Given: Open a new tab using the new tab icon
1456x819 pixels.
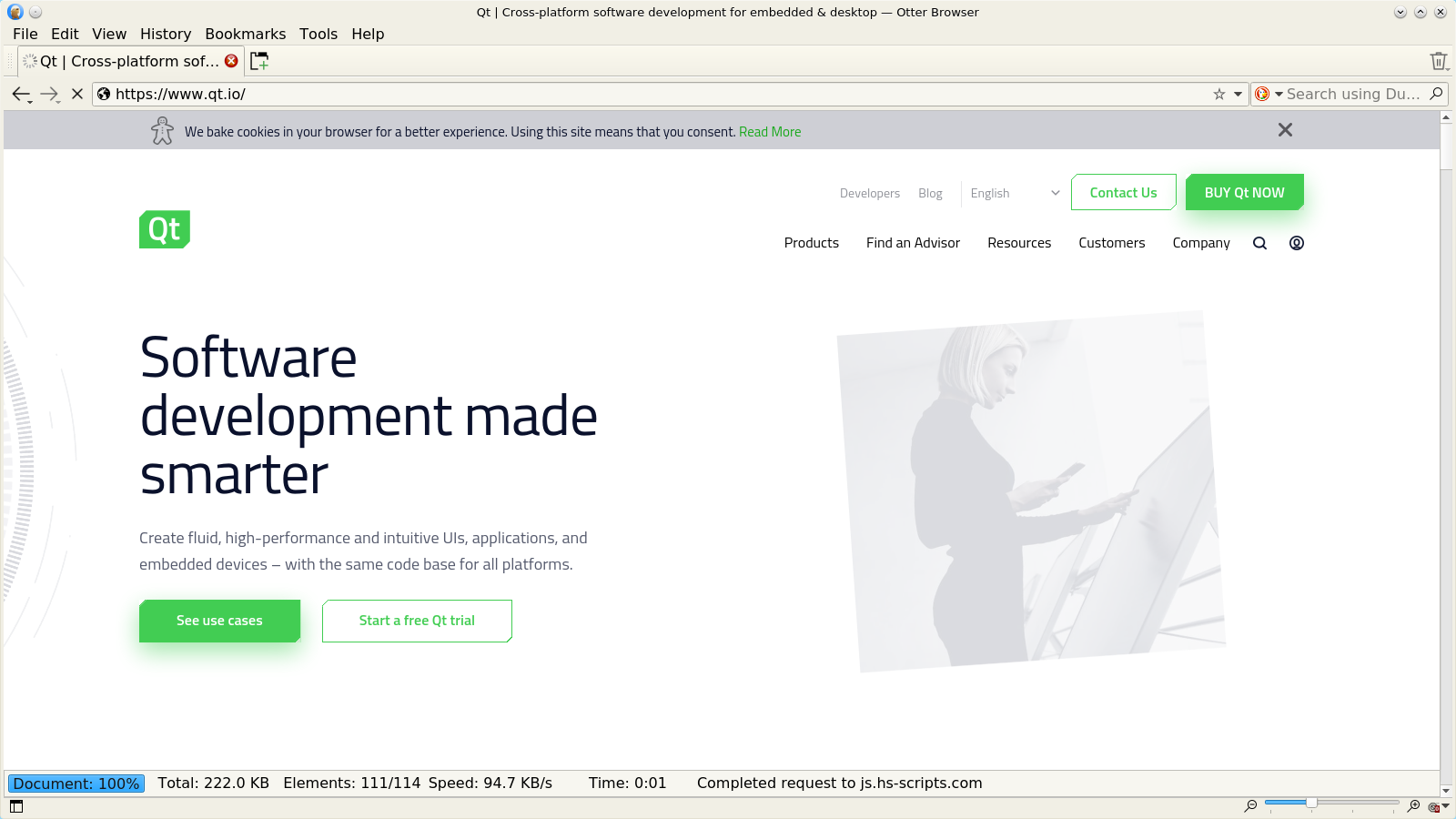Looking at the screenshot, I should pos(258,60).
